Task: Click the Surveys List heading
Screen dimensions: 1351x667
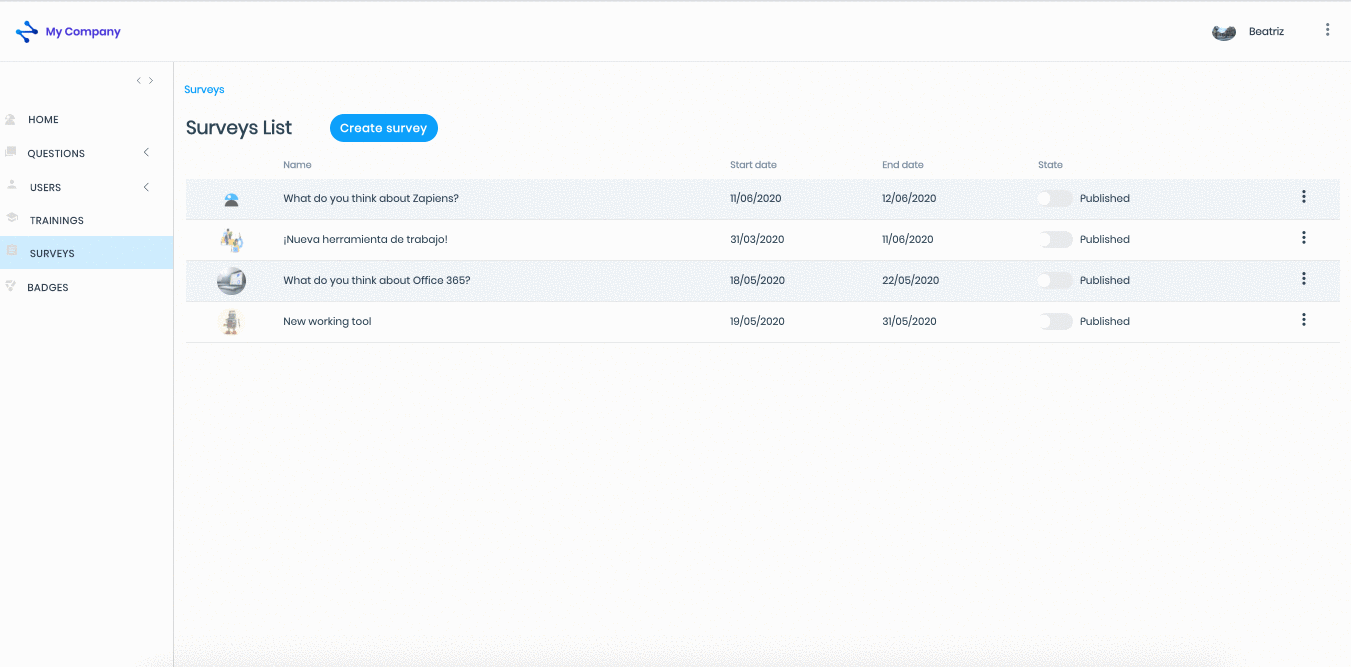Action: click(239, 128)
